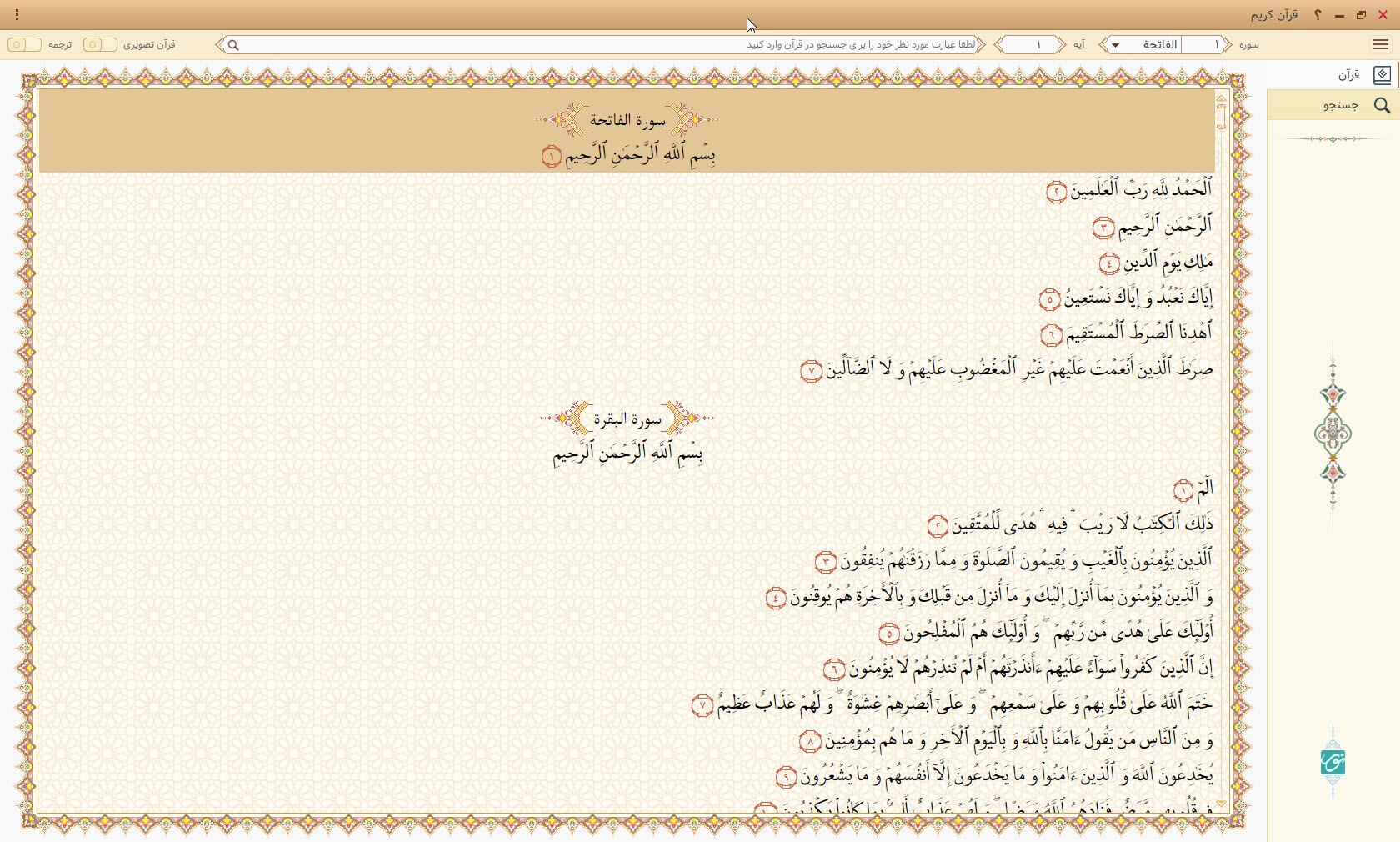Click verse text ٱلحمد لله رب ٱلعلمين
1400x842 pixels.
[x=1142, y=191]
